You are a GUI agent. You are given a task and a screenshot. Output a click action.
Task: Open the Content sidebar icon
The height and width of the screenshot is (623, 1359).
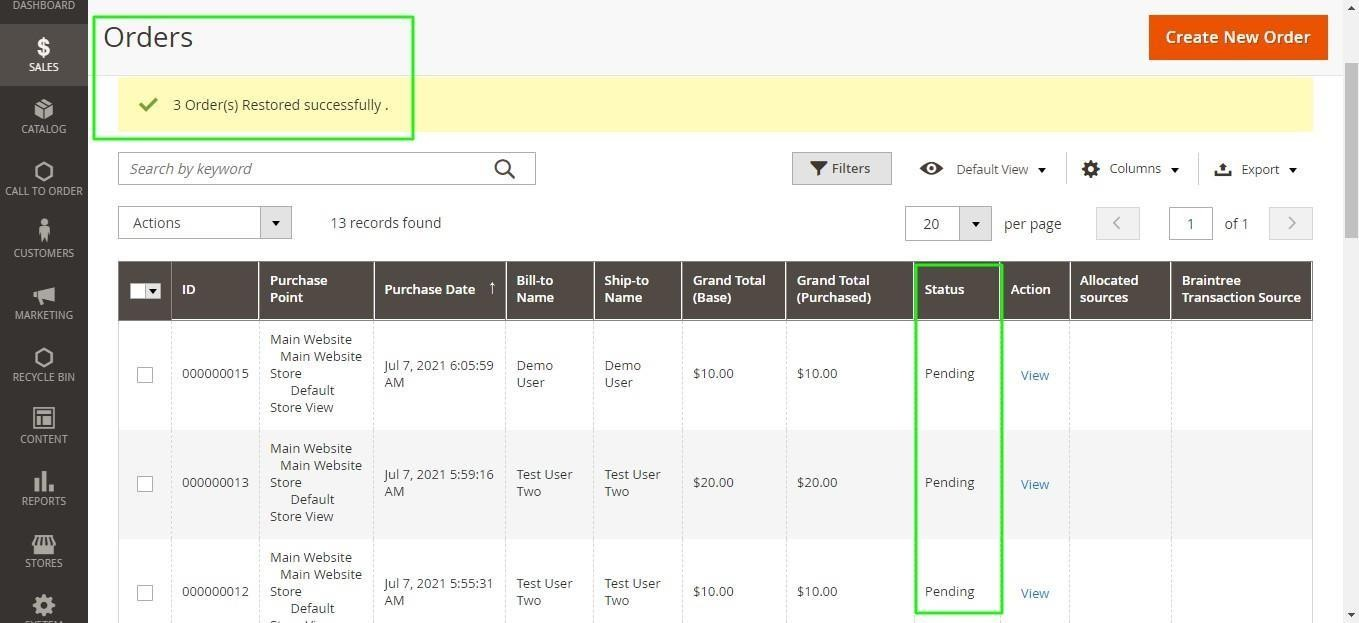pos(43,426)
